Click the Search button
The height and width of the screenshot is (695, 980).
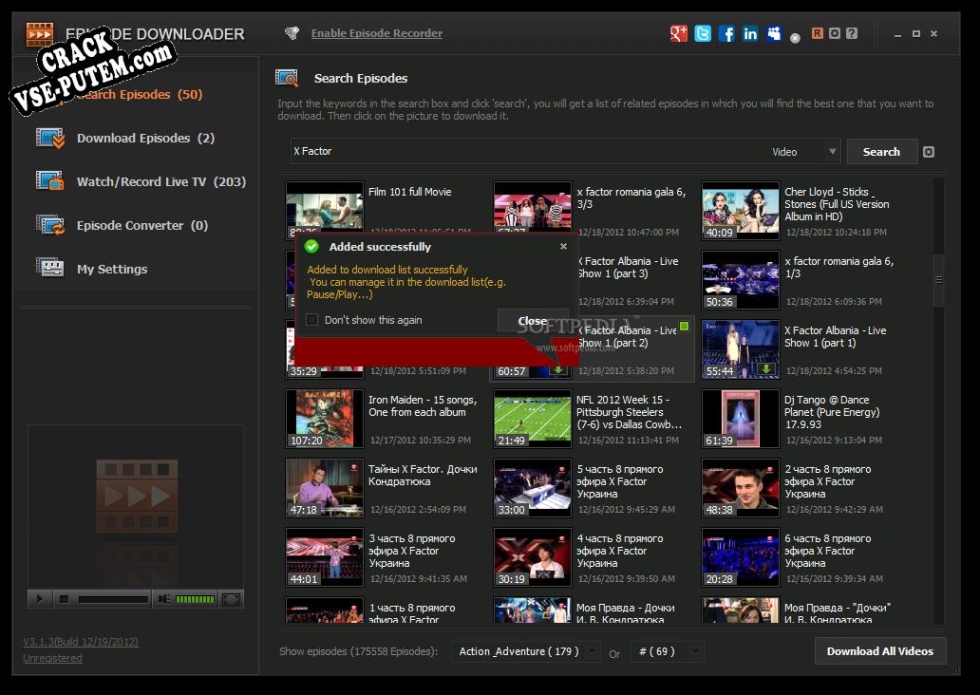point(882,152)
